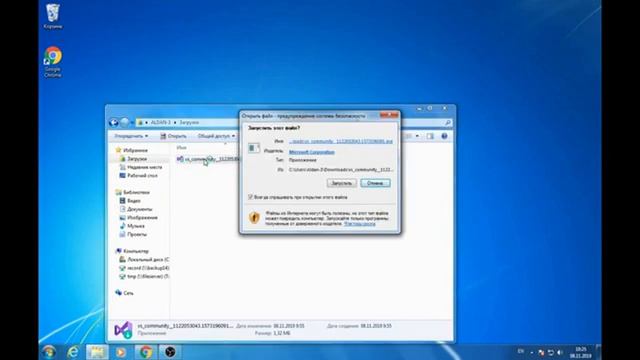Open the Видео library
Viewport: 640px width, 360px height.
click(x=133, y=201)
